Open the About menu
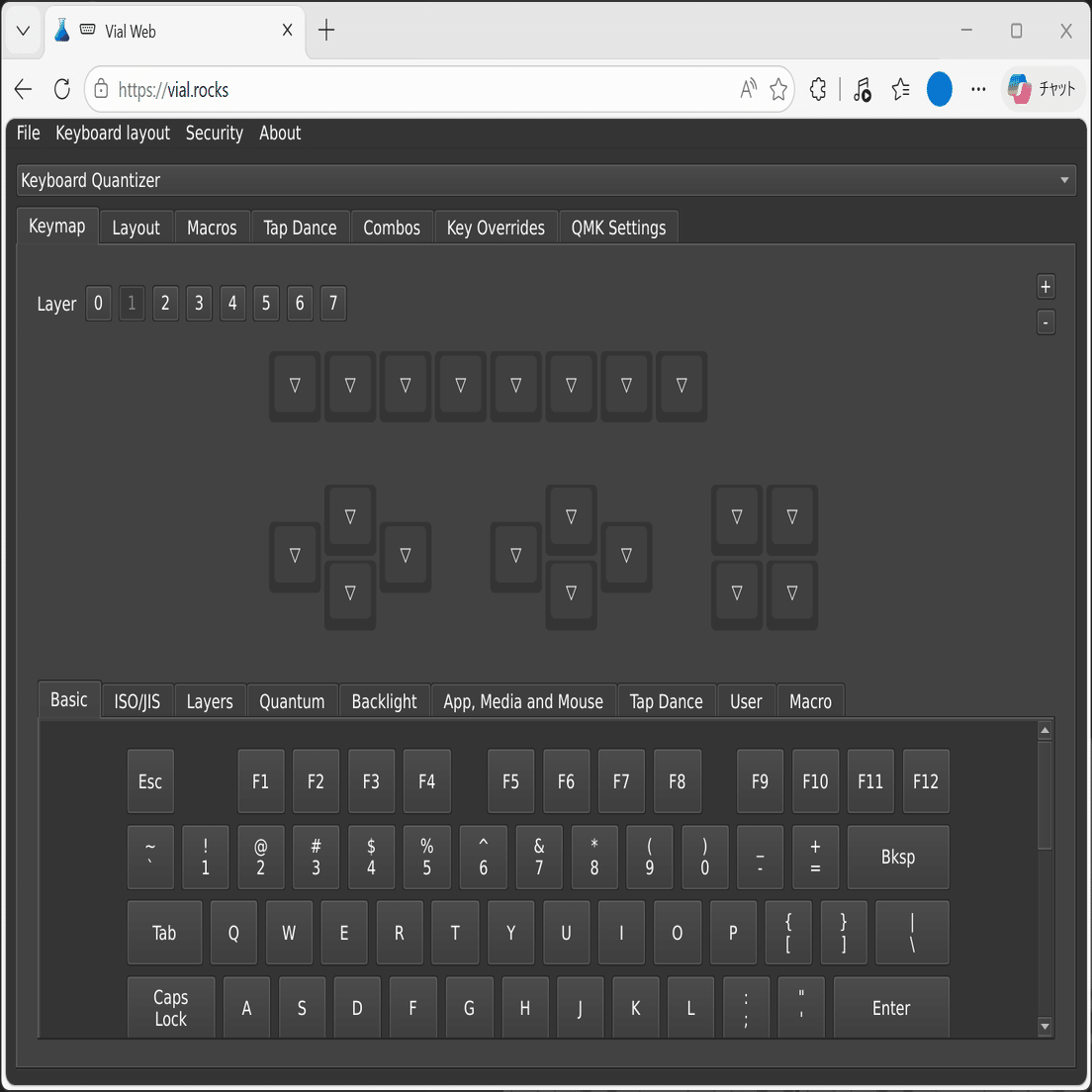Screen dimensions: 1092x1092 coord(280,133)
